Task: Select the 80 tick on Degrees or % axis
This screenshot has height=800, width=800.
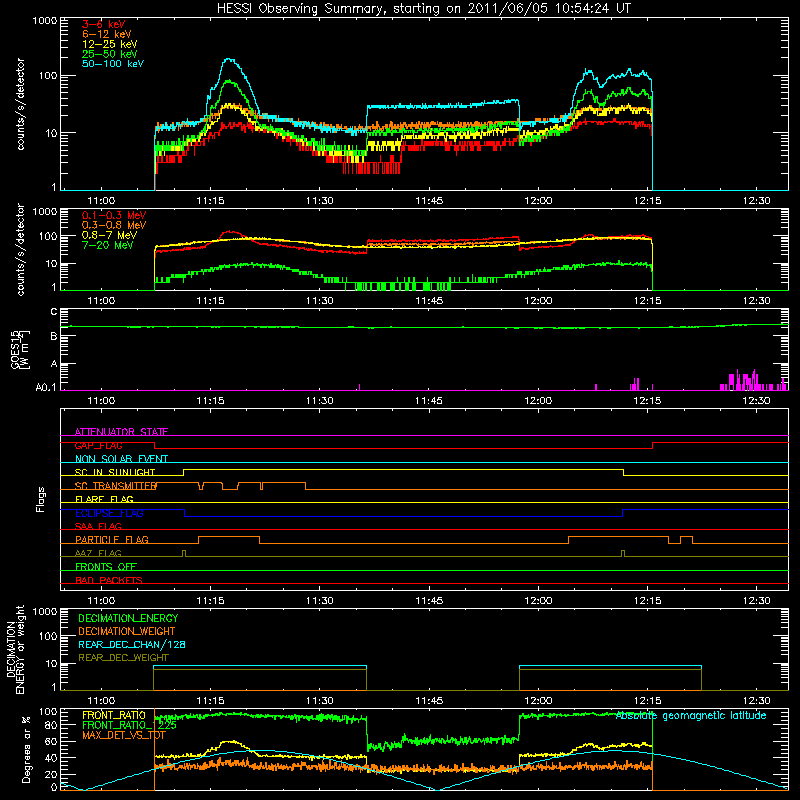Action: click(x=51, y=725)
